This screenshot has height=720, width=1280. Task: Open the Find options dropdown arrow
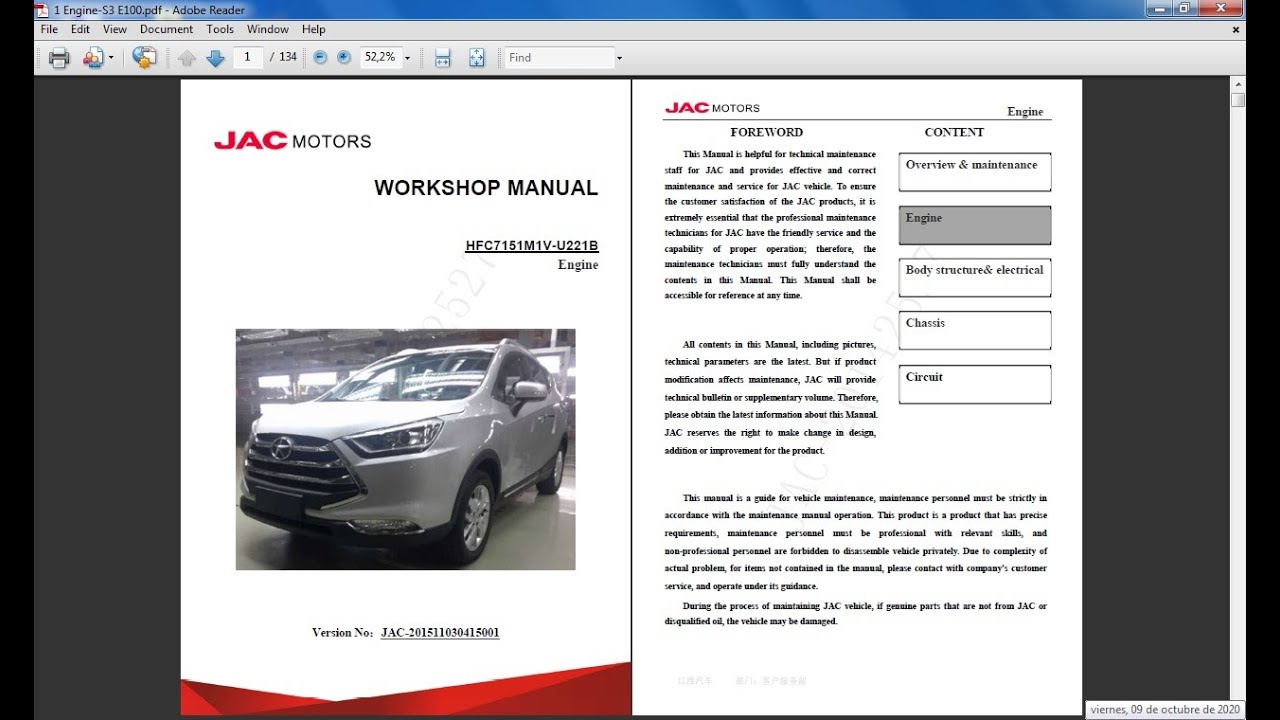[619, 58]
